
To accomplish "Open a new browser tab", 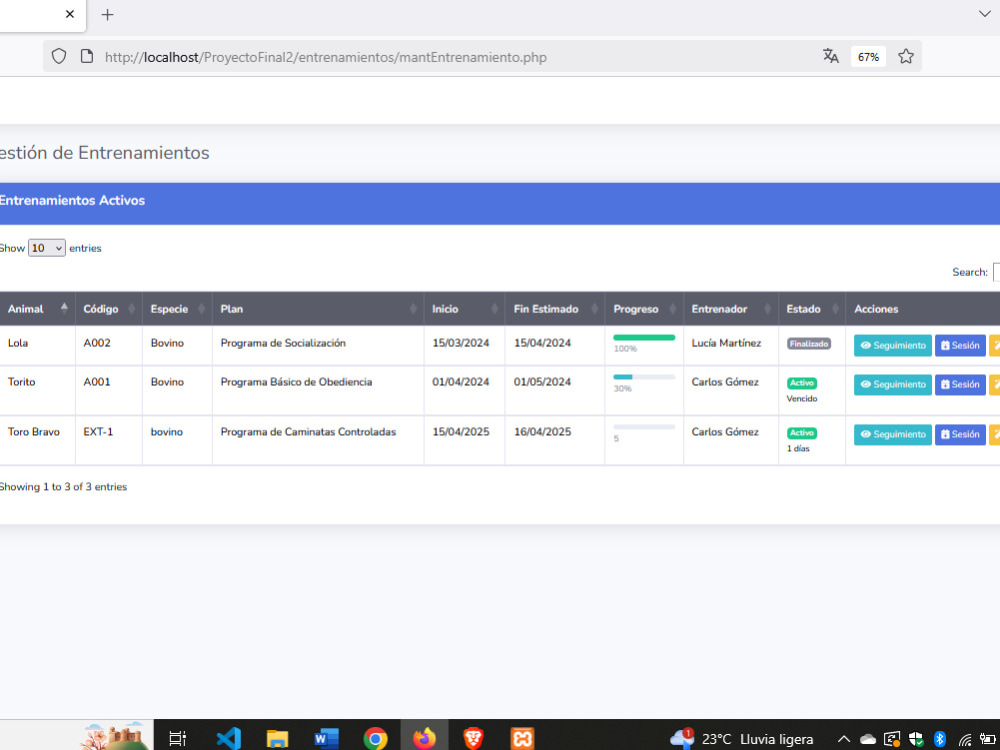I will pyautogui.click(x=107, y=15).
